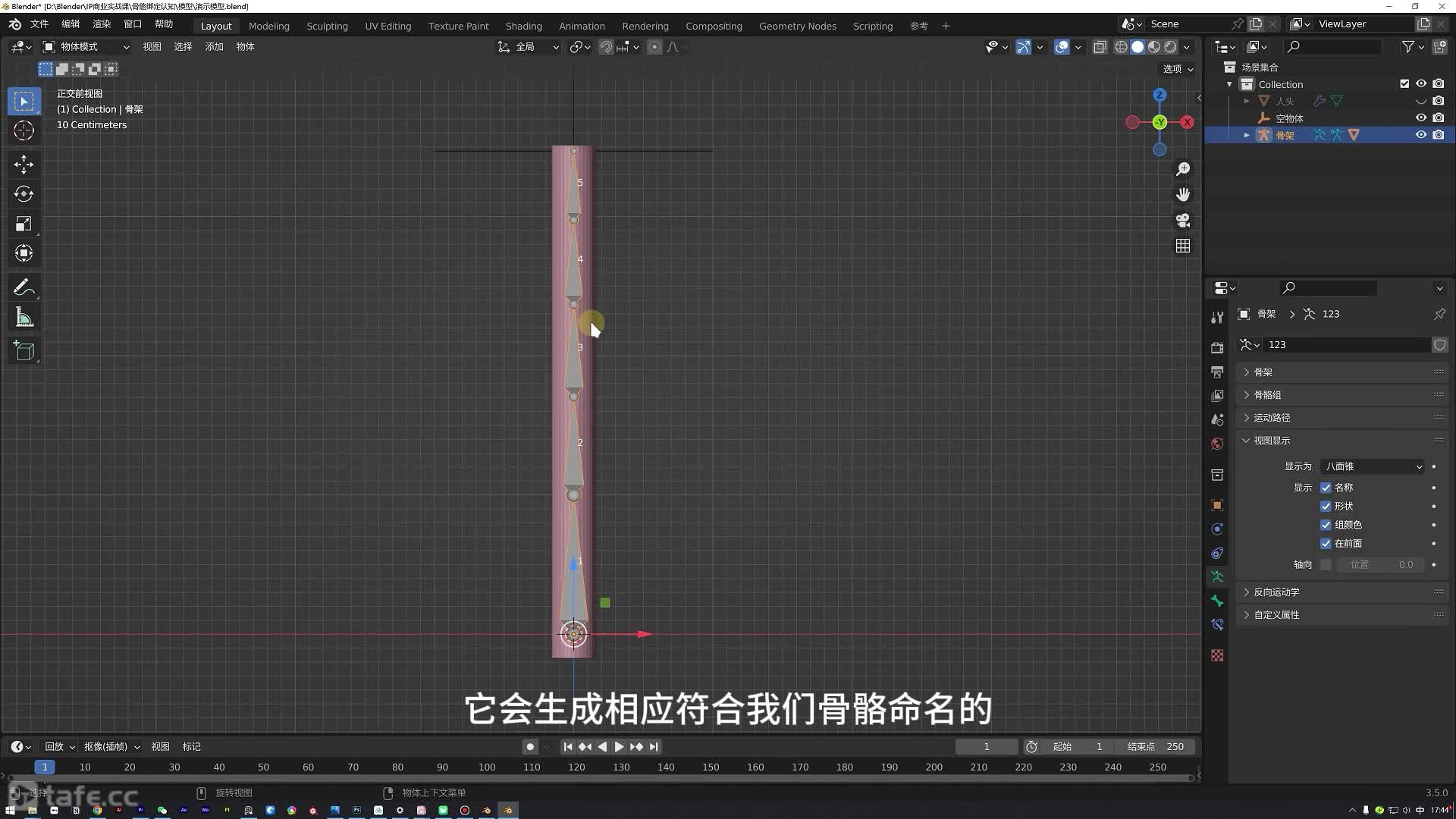Select the Rotate tool

coord(24,194)
